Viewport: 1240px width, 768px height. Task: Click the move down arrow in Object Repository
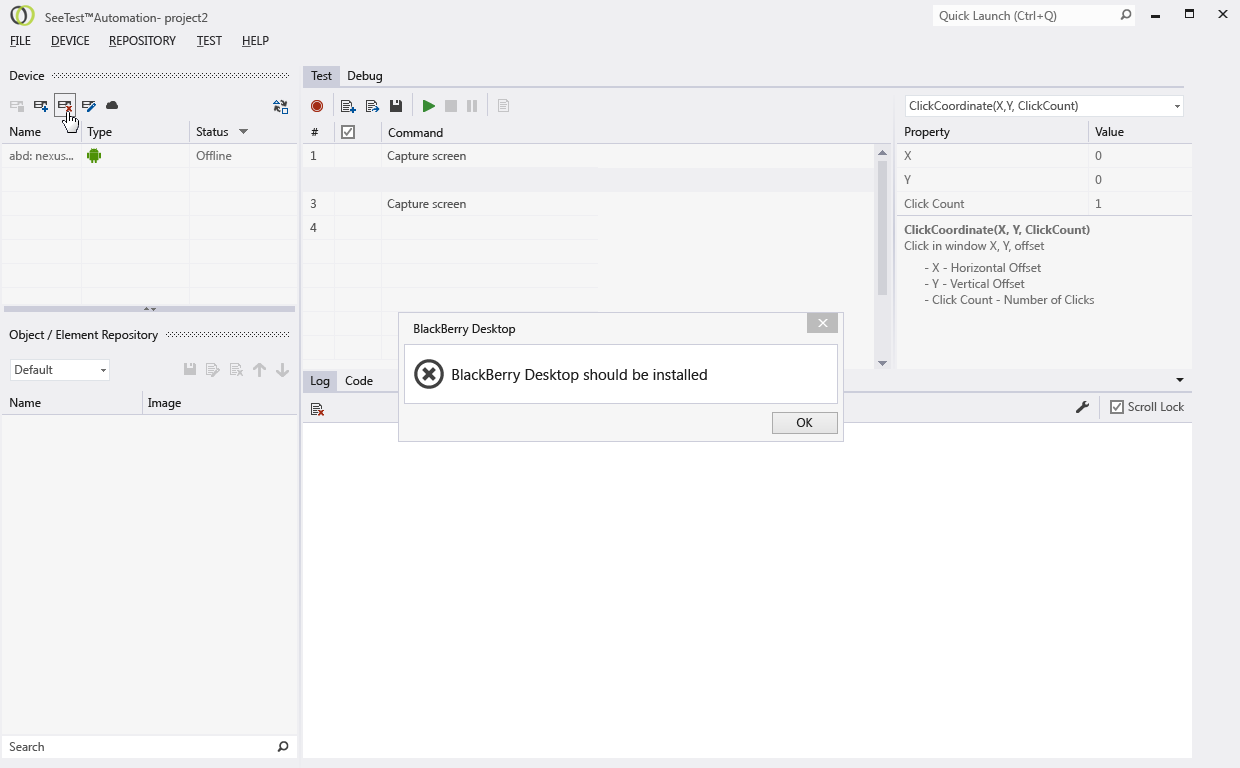coord(282,370)
